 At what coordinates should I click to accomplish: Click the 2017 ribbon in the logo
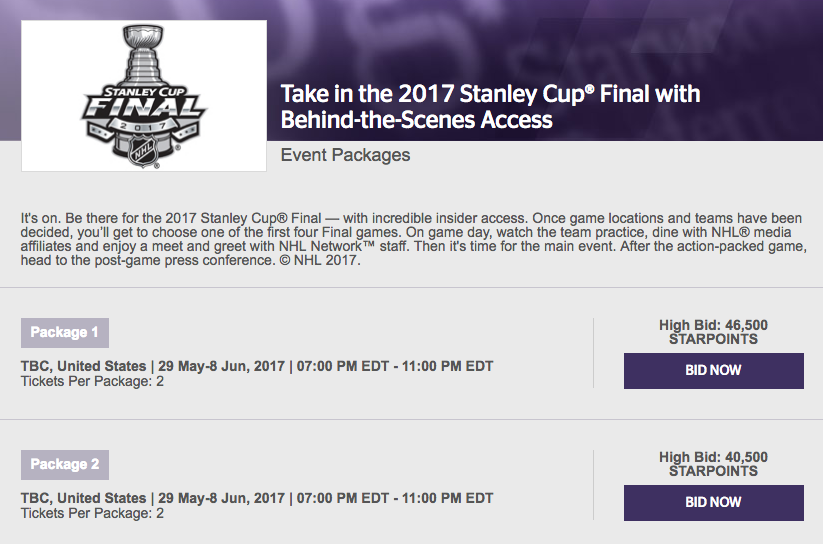143,127
